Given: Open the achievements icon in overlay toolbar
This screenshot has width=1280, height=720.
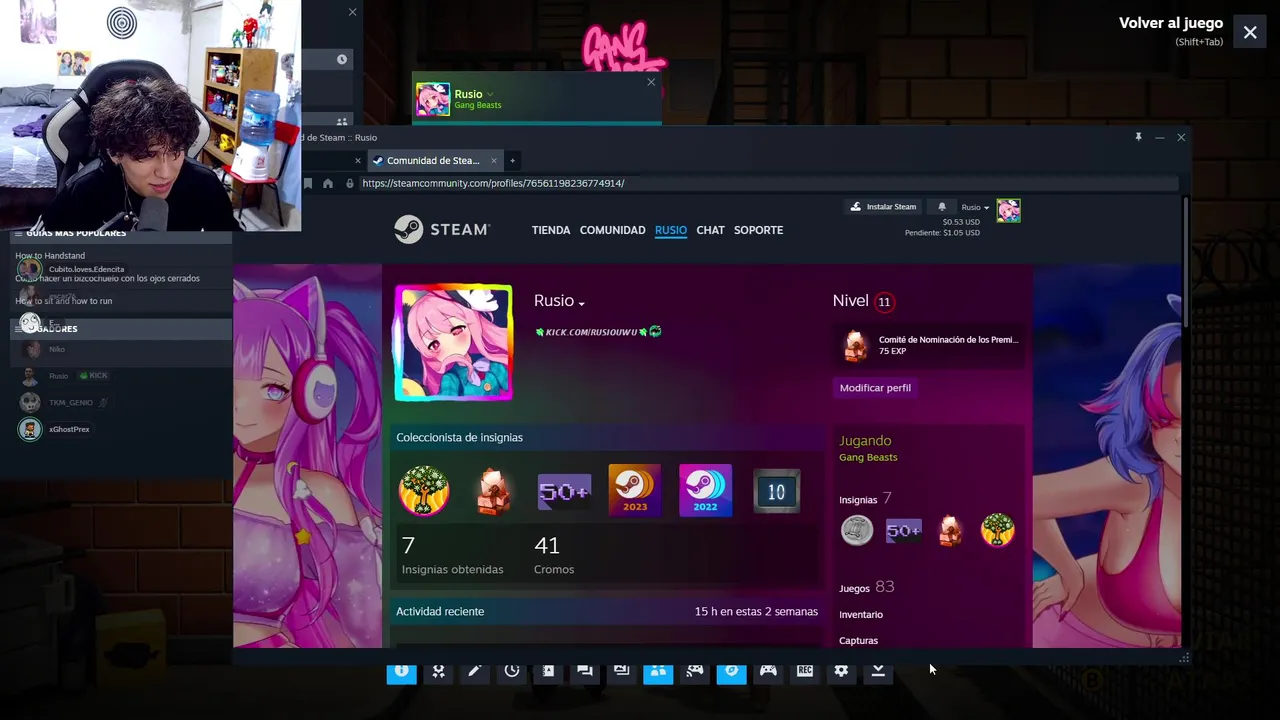Looking at the screenshot, I should click(x=438, y=672).
